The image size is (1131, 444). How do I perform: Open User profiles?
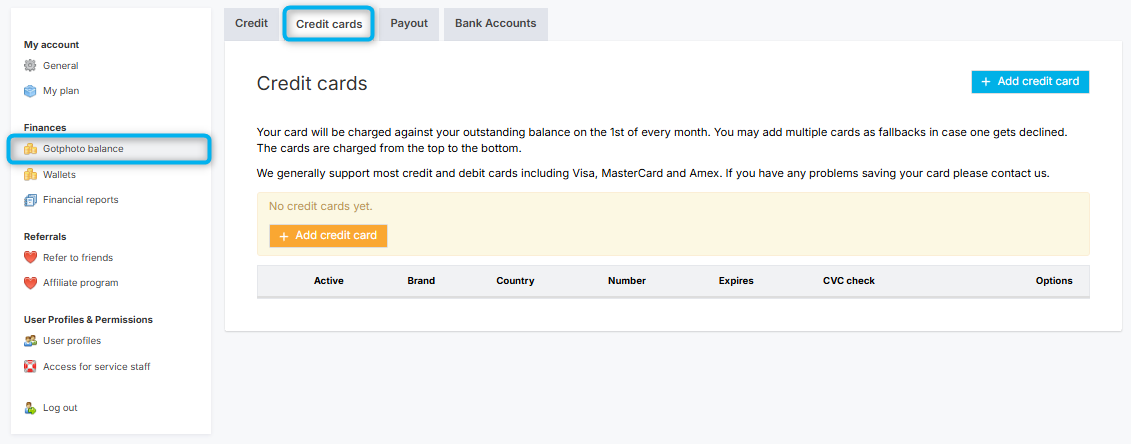(x=72, y=341)
